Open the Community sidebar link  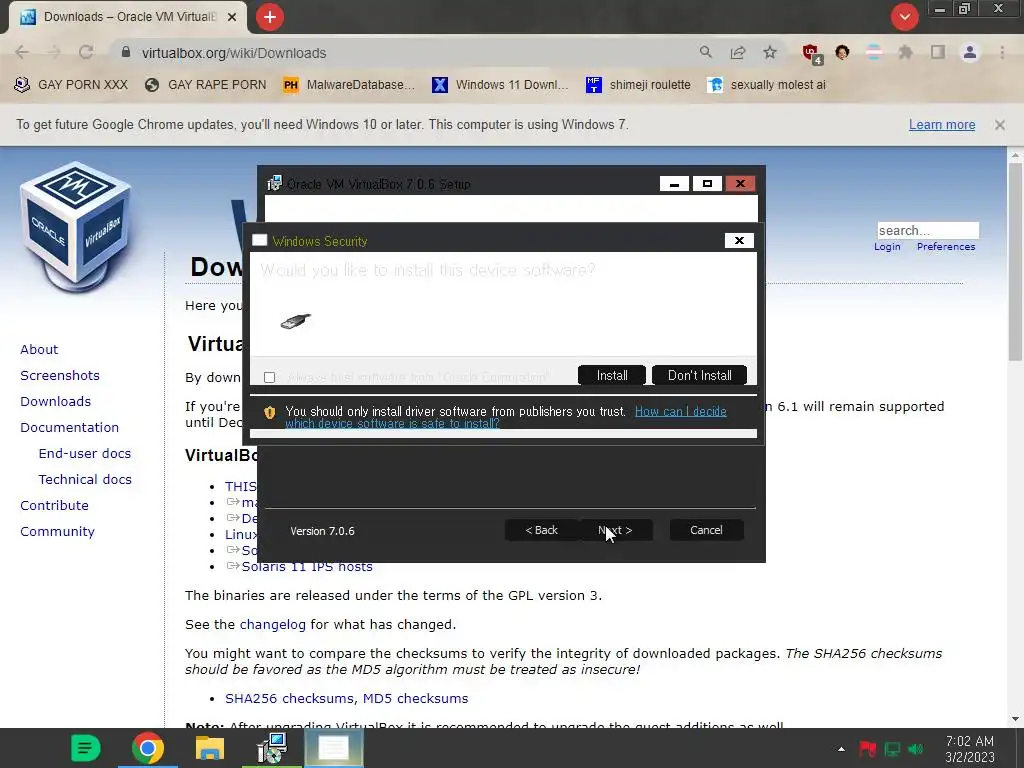point(57,532)
